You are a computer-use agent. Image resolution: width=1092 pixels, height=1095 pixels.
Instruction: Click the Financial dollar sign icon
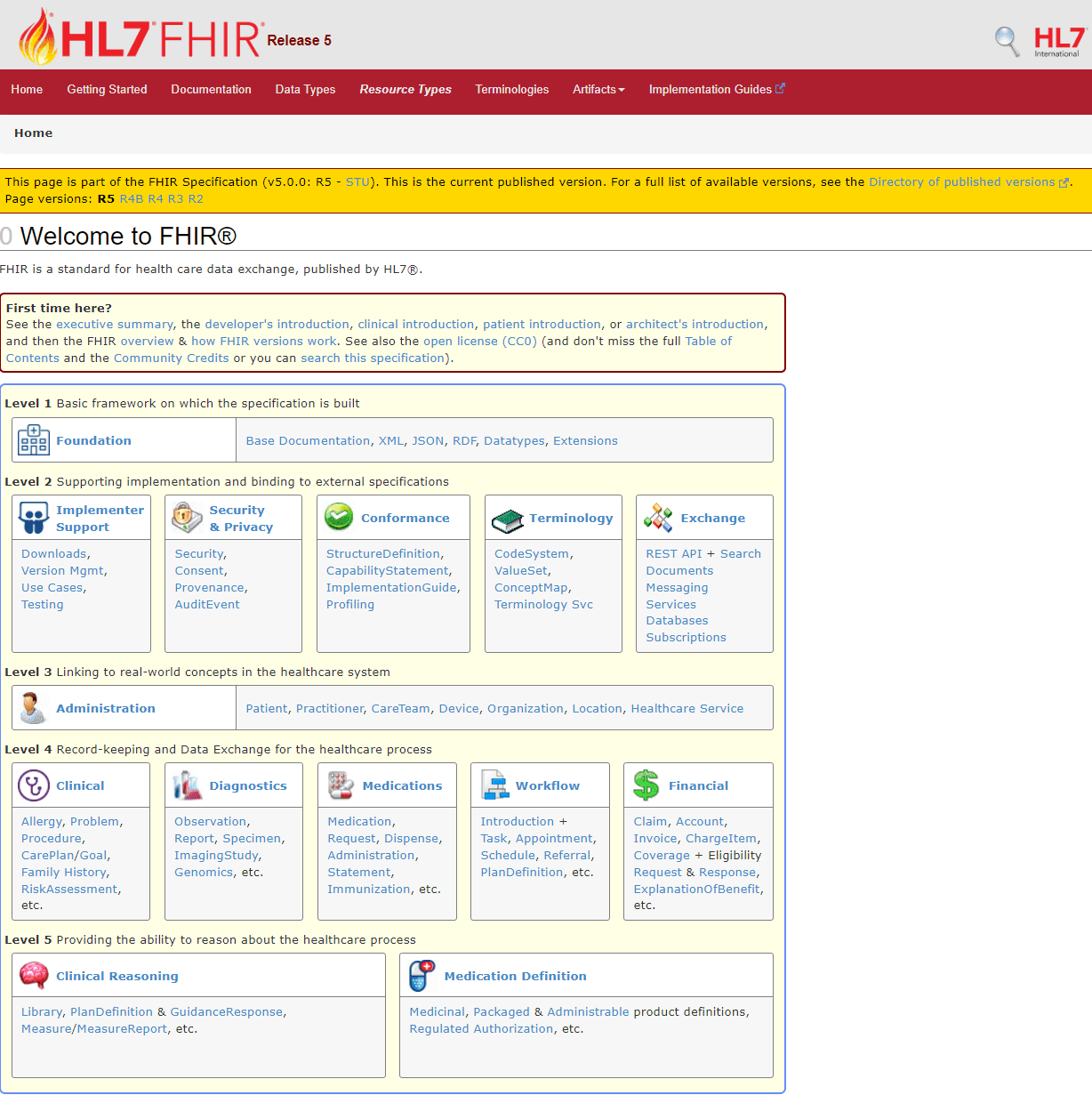pyautogui.click(x=646, y=785)
